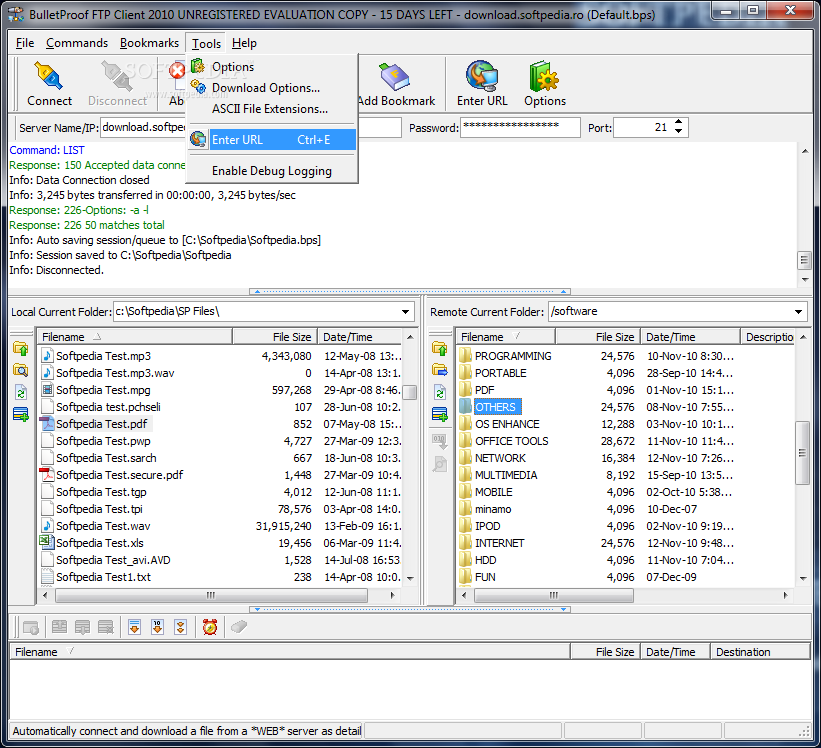Click the local folder search icon
This screenshot has height=748, width=821.
tap(21, 371)
